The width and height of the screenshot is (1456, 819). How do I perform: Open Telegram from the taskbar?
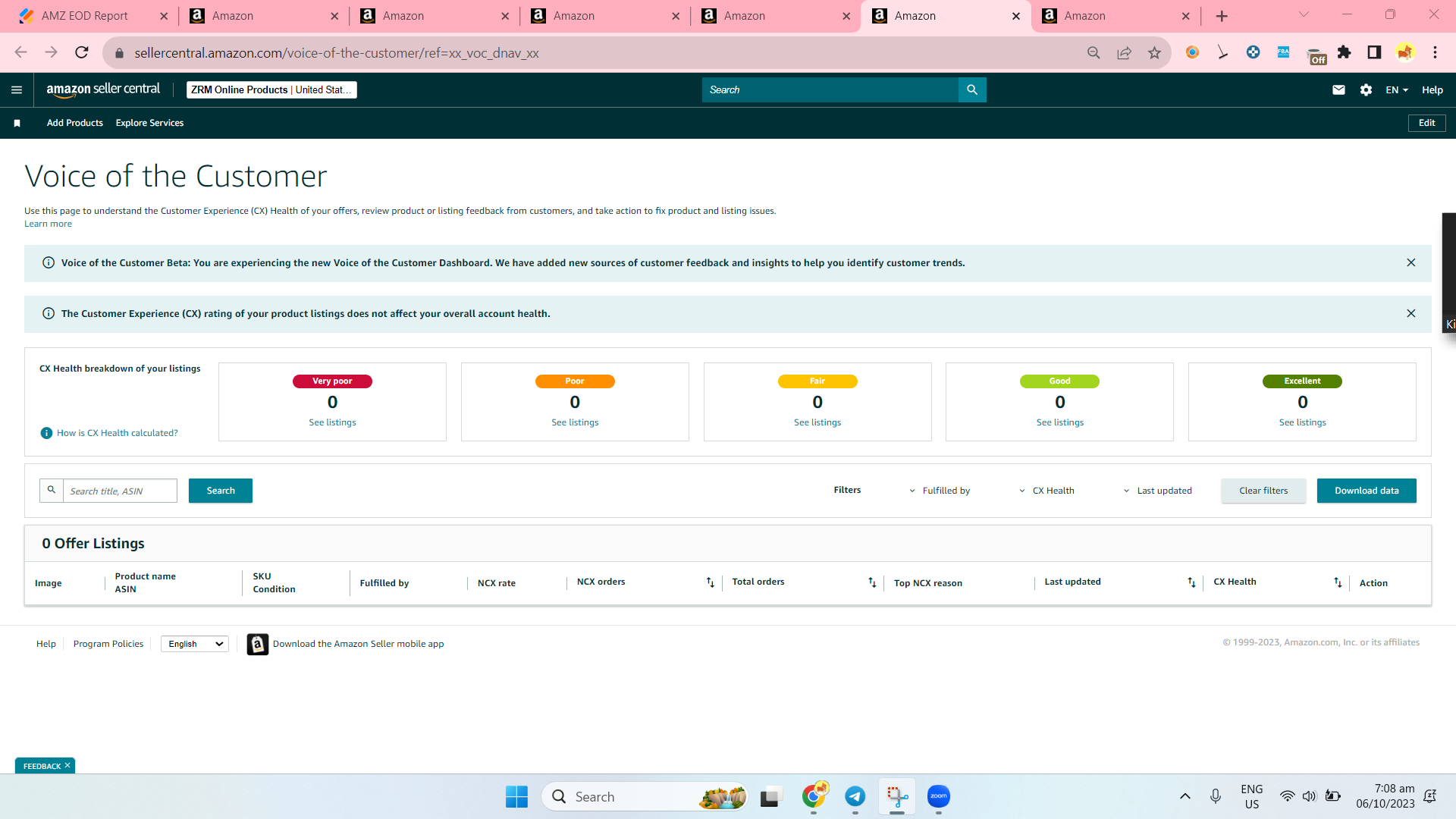[855, 796]
